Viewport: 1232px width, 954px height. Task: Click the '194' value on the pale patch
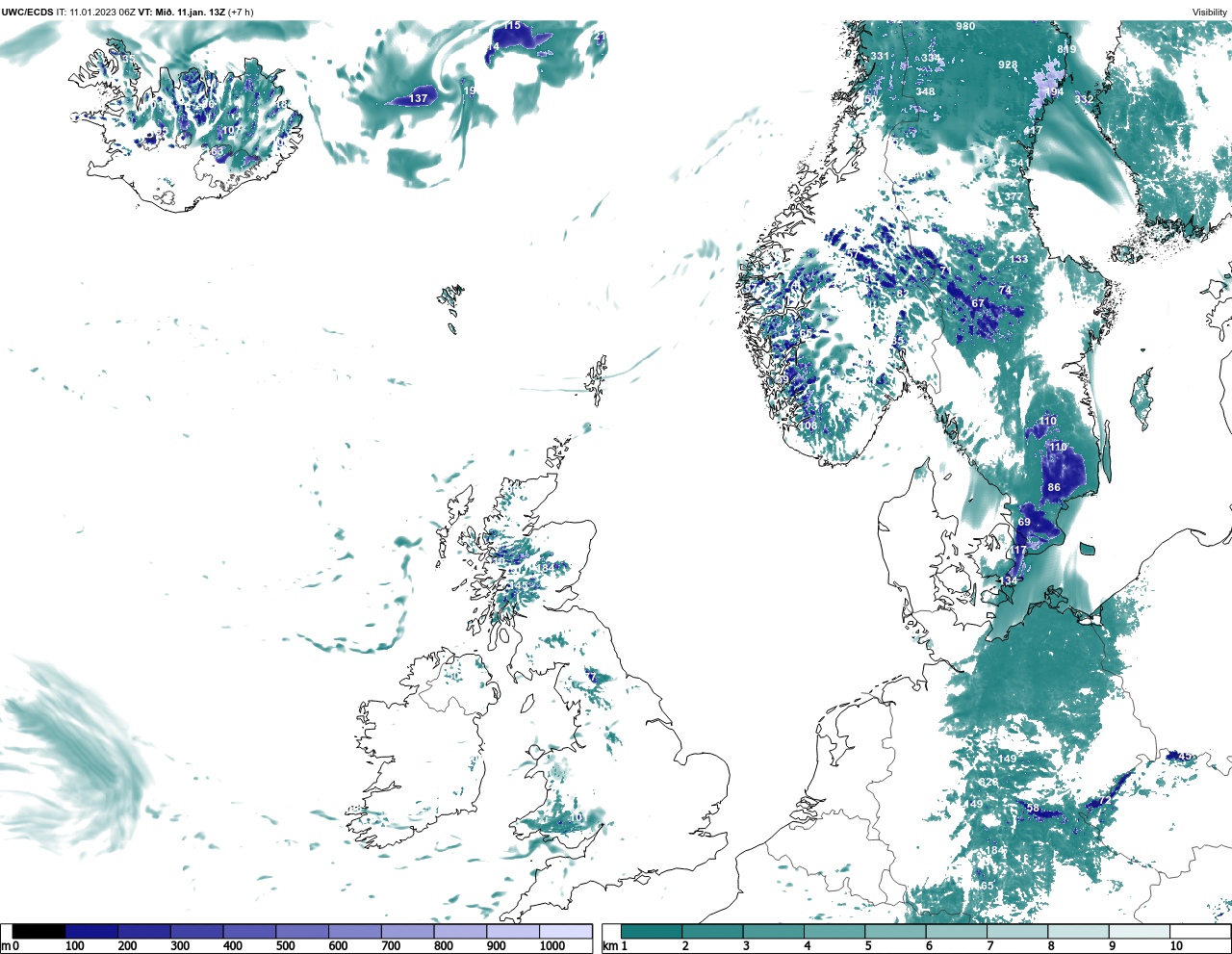click(1054, 92)
